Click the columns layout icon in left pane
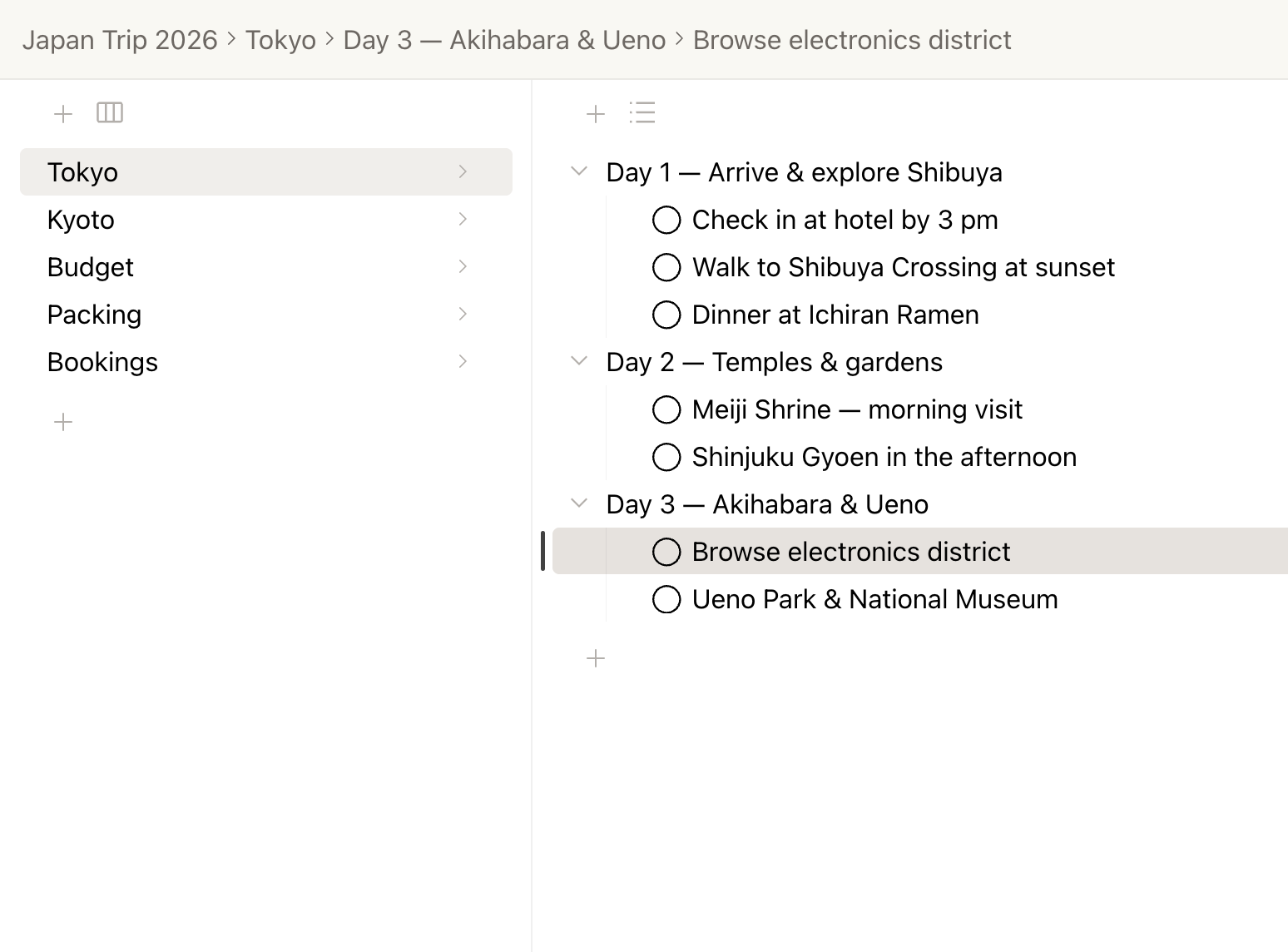The width and height of the screenshot is (1288, 952). coord(110,112)
